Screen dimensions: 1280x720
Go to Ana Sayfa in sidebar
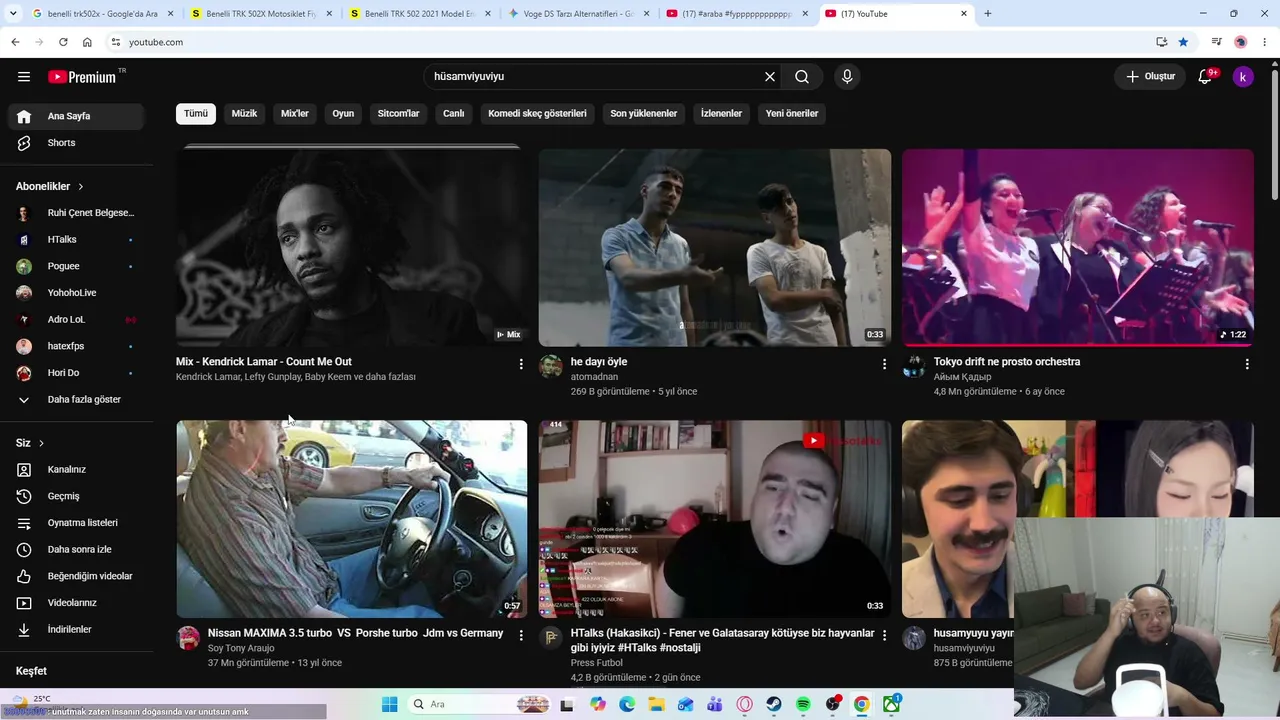pyautogui.click(x=76, y=116)
